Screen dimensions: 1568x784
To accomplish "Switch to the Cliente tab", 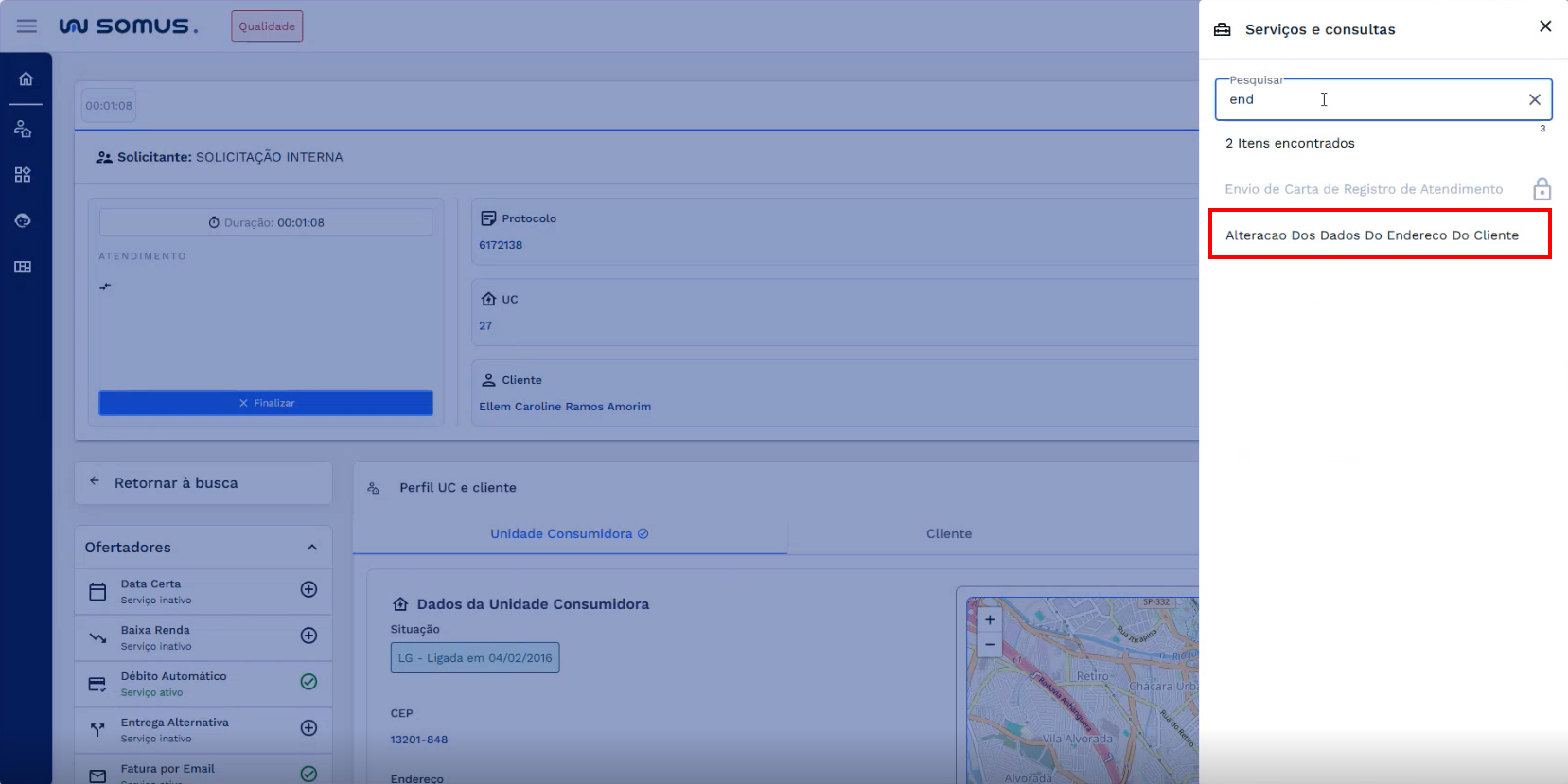I will tap(948, 534).
